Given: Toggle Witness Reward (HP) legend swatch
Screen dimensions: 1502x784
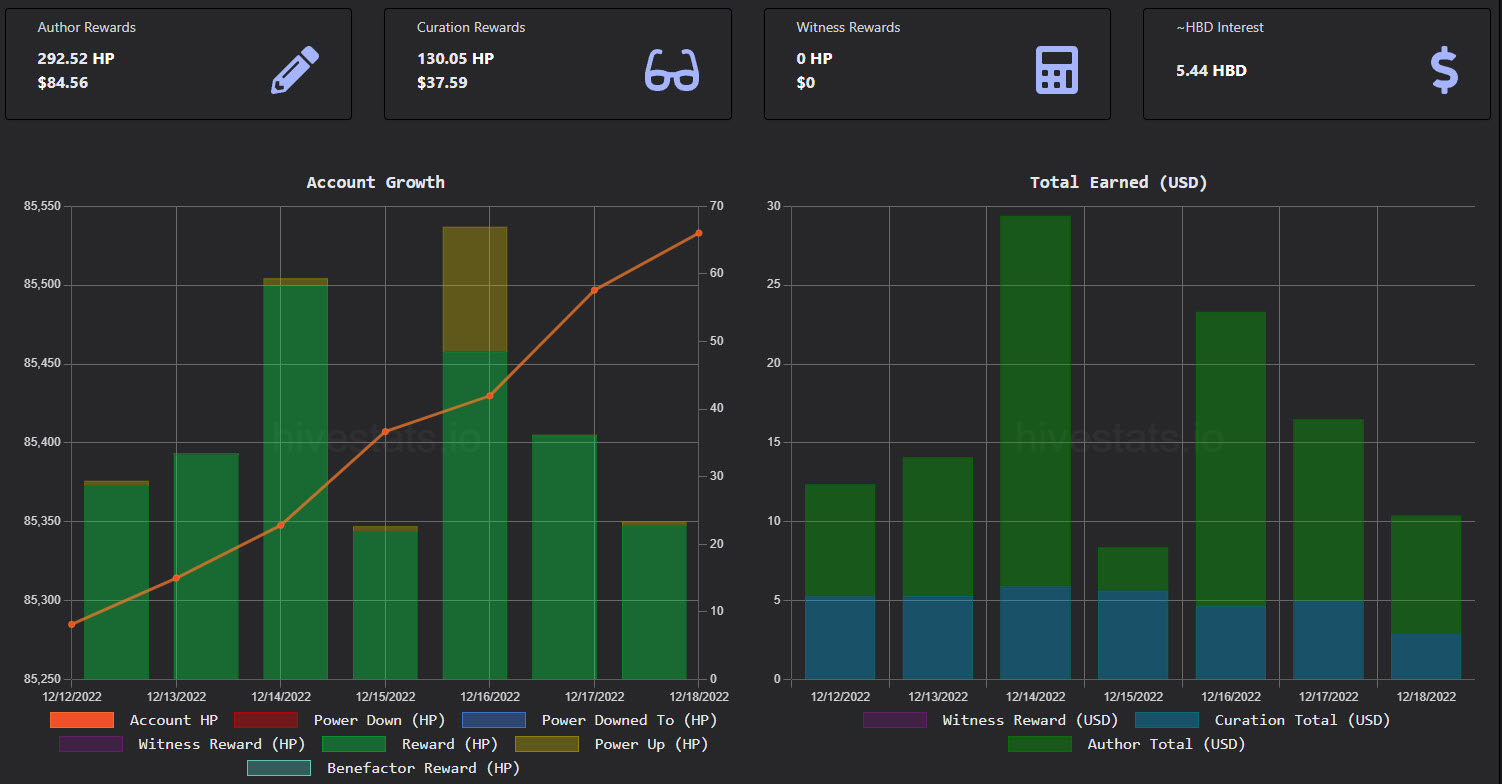Looking at the screenshot, I should [x=91, y=744].
